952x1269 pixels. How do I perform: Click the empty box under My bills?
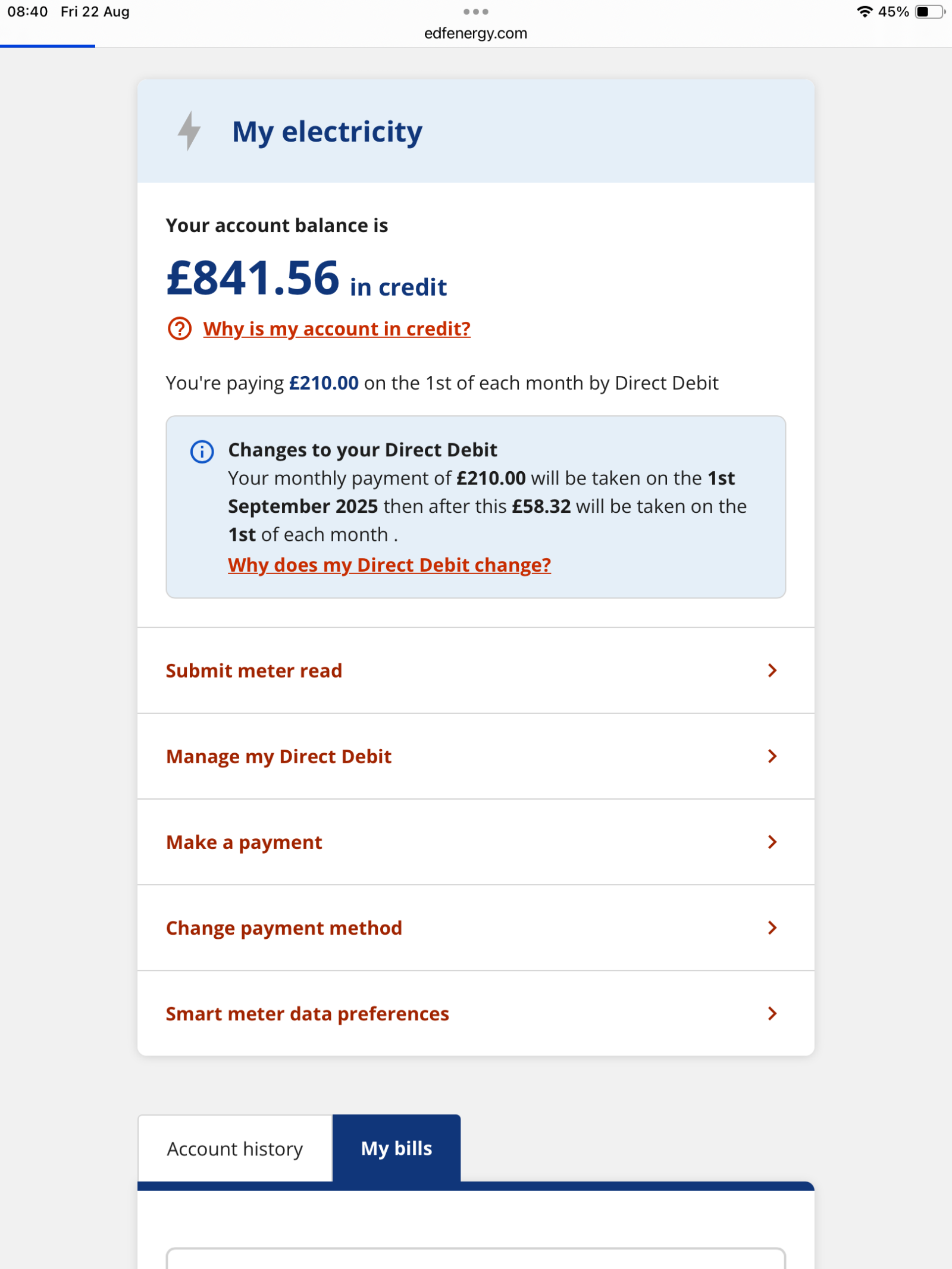(x=475, y=1258)
